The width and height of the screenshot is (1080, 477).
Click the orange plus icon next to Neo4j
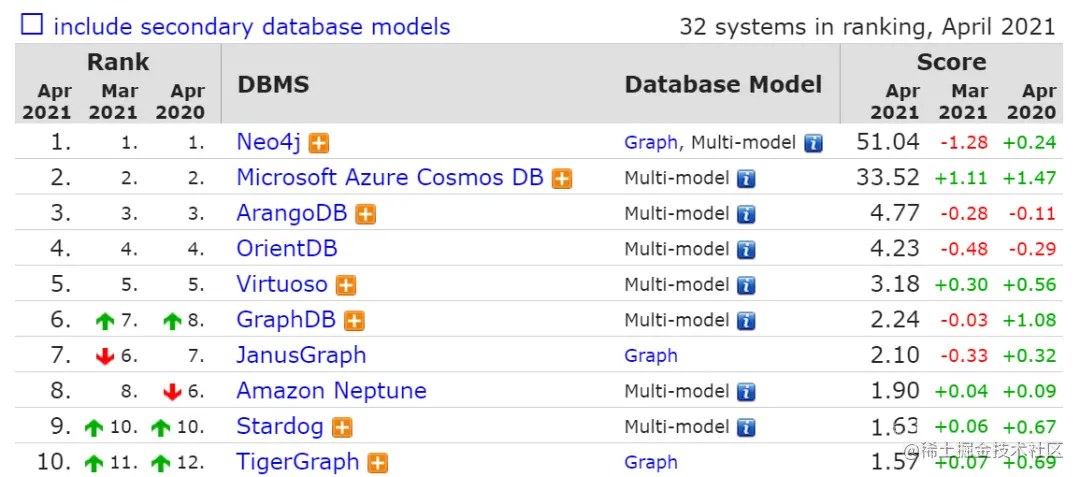[319, 143]
